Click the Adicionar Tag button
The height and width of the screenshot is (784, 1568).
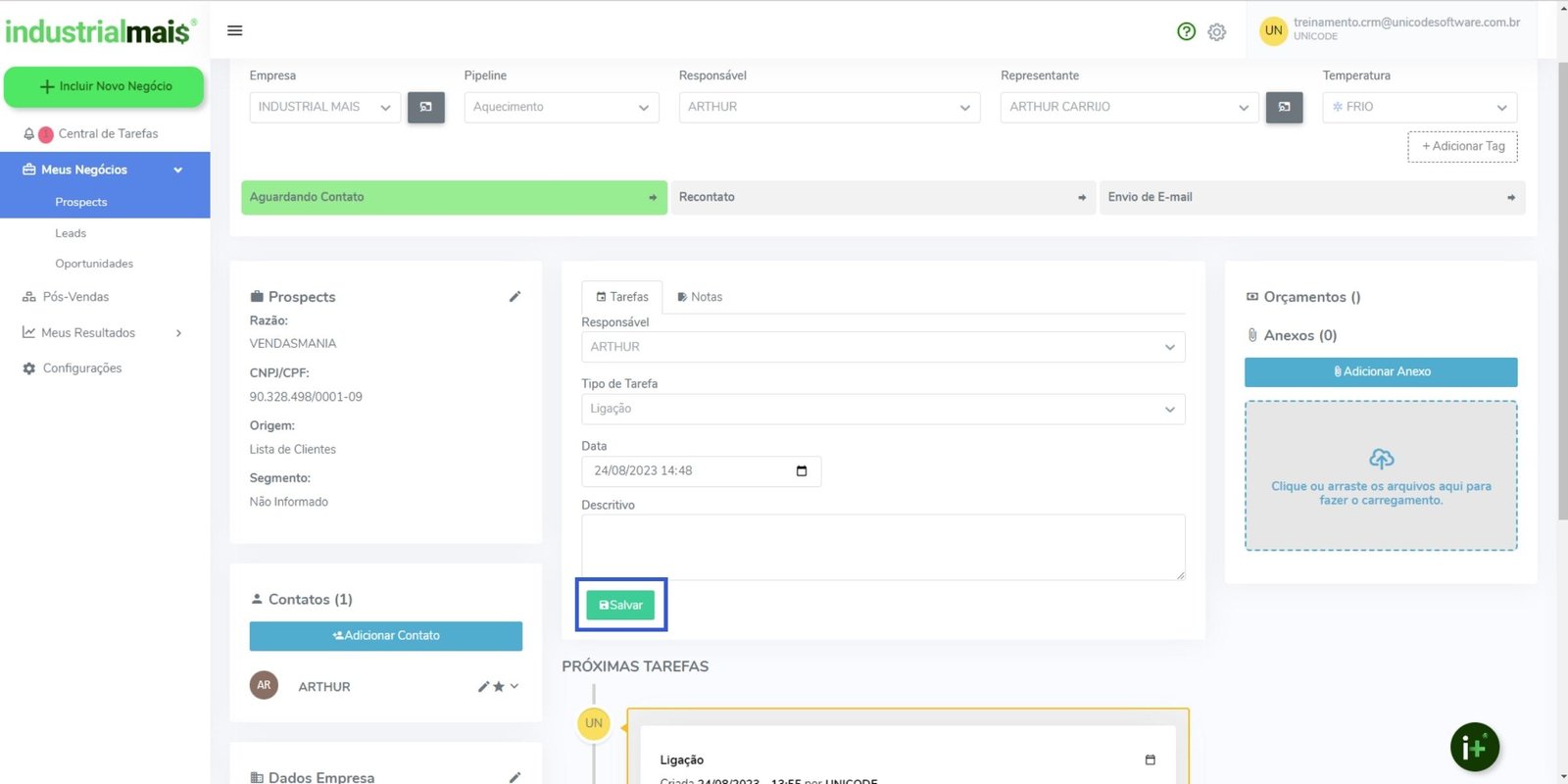pos(1462,147)
